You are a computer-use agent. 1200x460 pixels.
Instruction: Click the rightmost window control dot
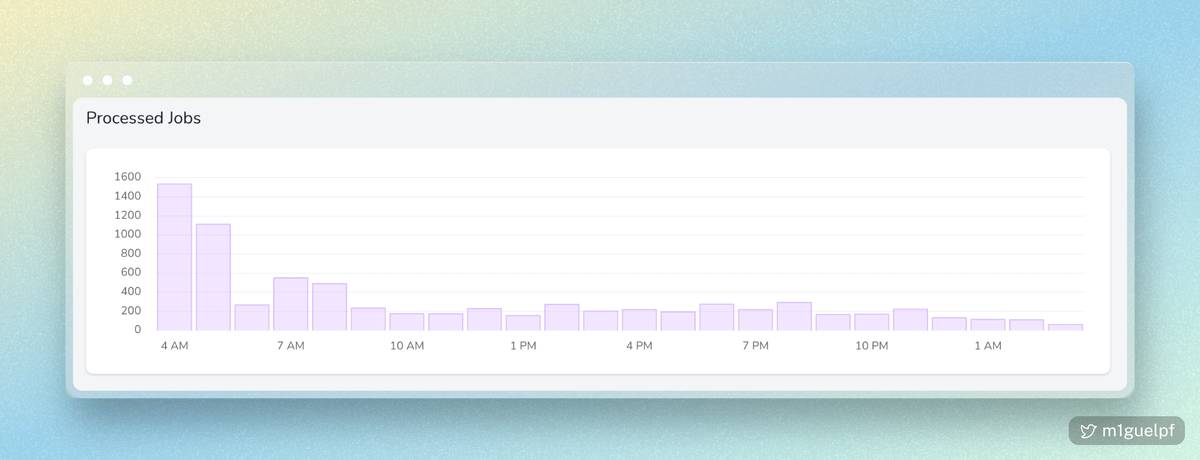pyautogui.click(x=127, y=80)
